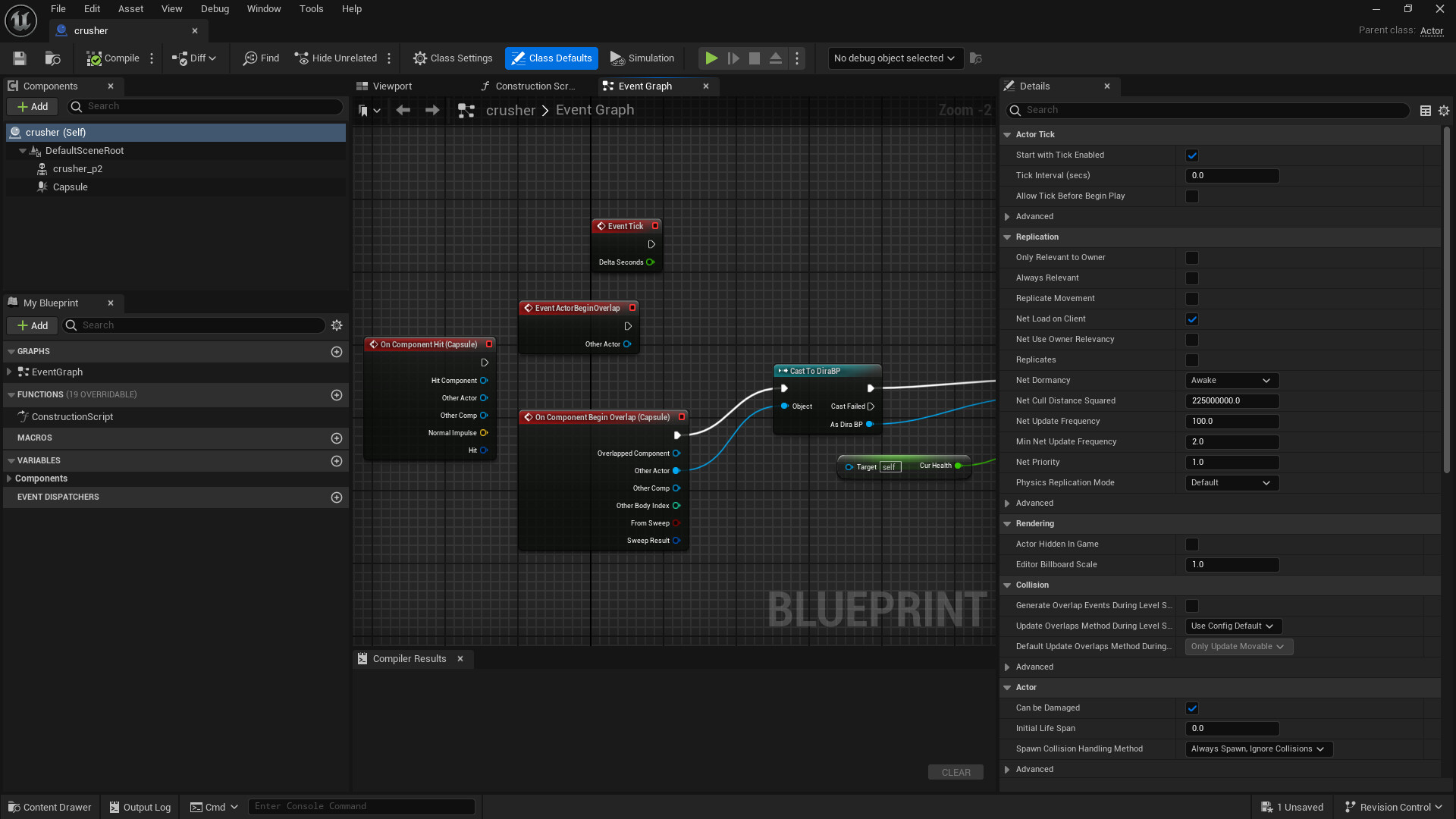Click the Compile button

click(x=113, y=58)
